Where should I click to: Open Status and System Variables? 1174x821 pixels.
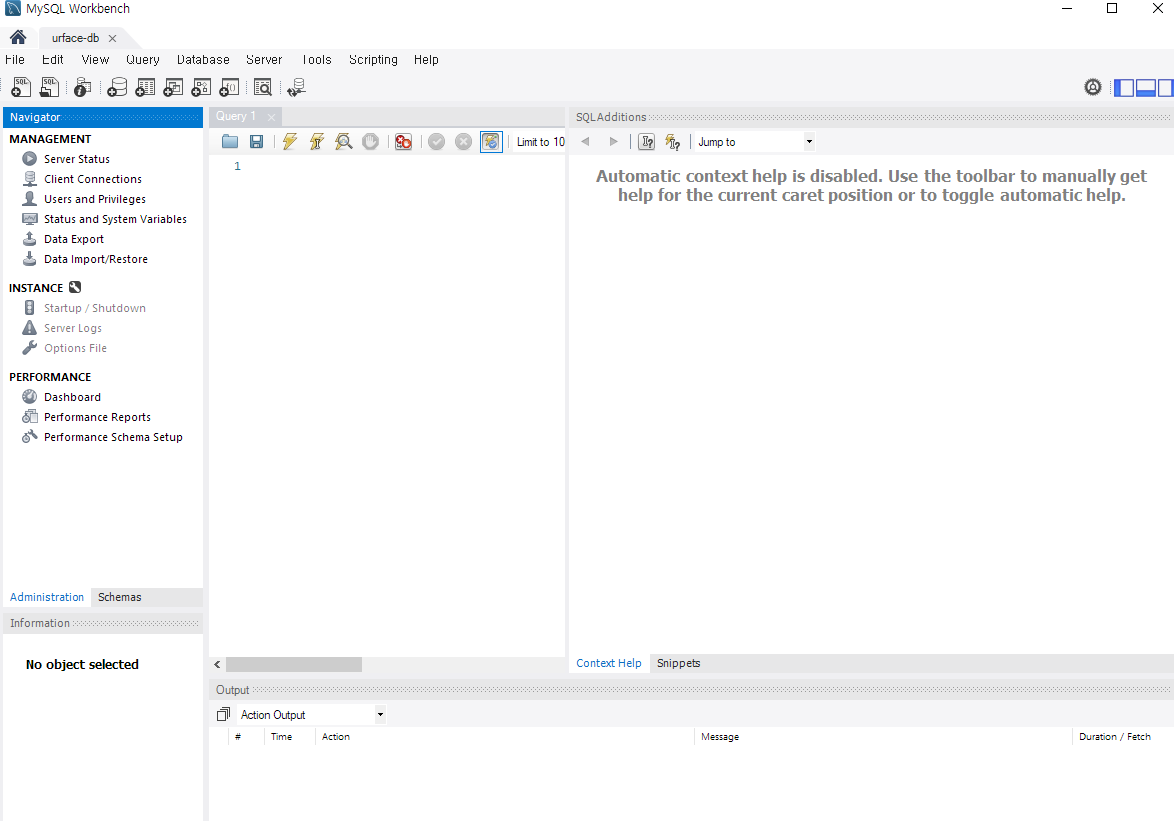coord(115,219)
